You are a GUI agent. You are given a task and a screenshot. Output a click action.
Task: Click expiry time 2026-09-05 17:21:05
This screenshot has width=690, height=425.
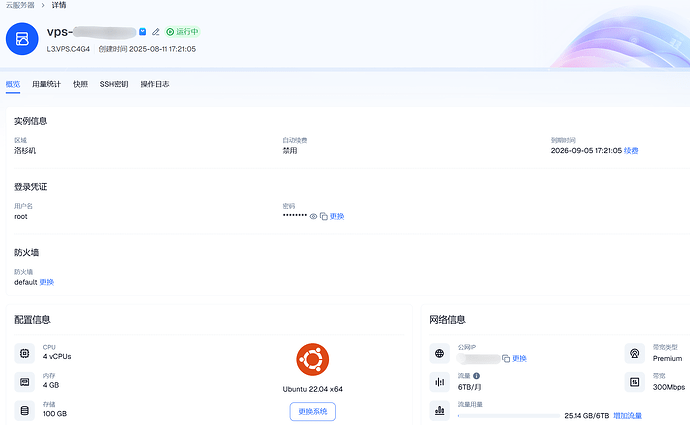click(586, 150)
